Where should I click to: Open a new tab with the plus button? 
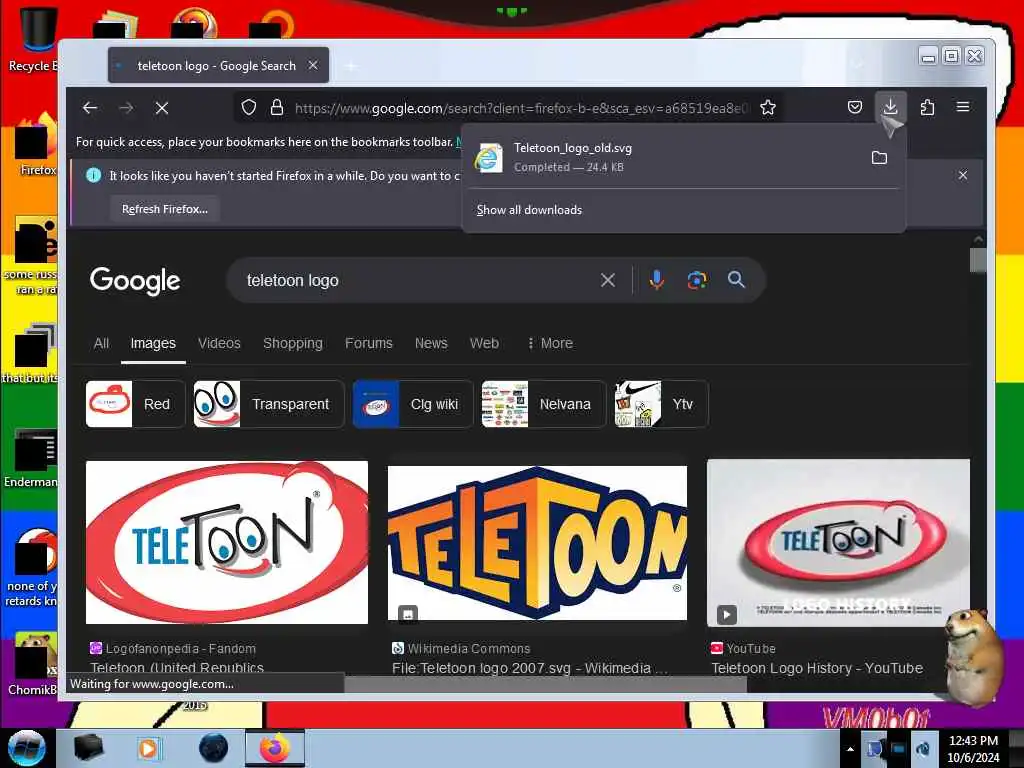tap(351, 65)
